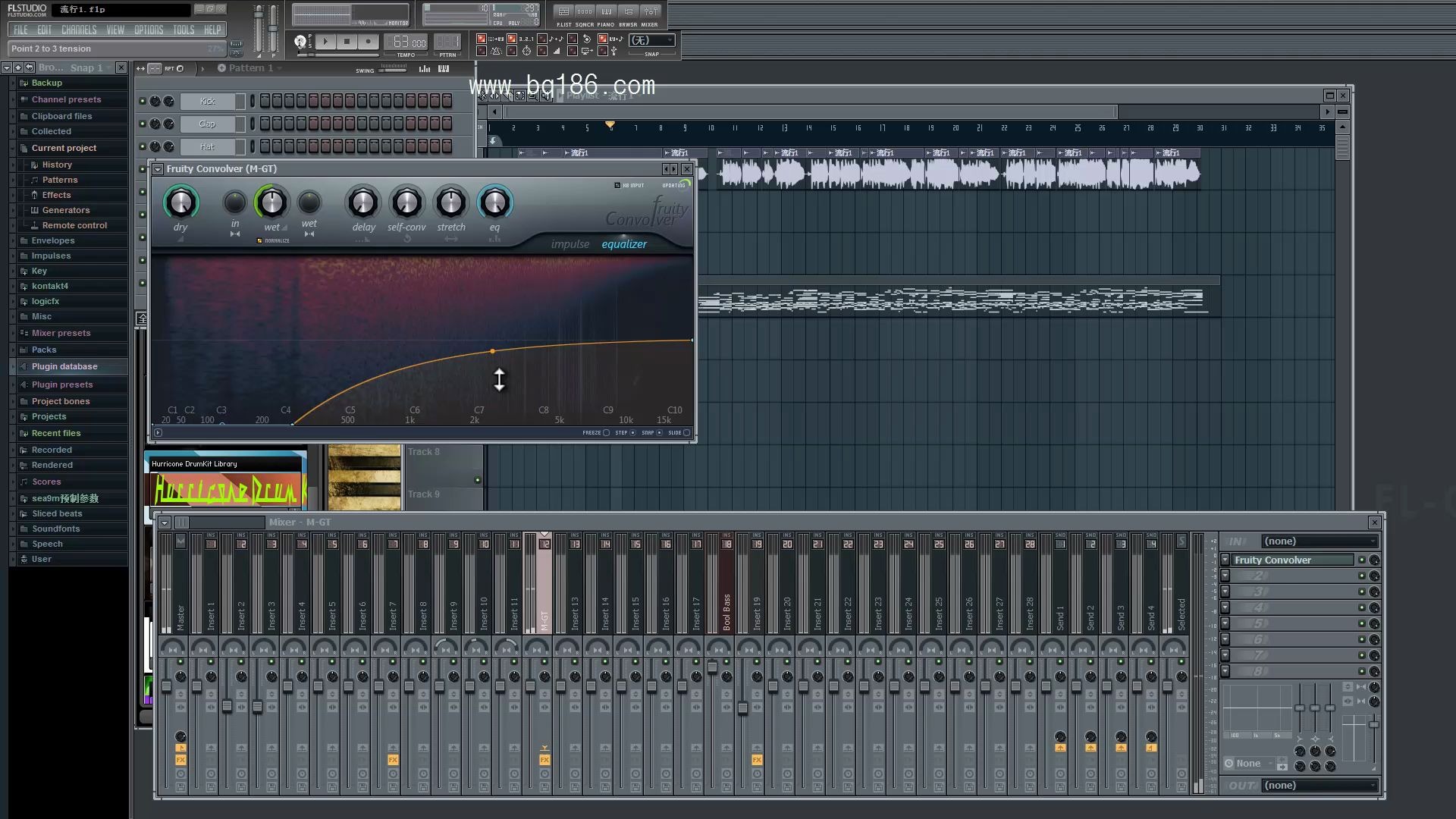
Task: Toggle the NORMALIZE checkbox in Convolver
Action: tap(259, 240)
